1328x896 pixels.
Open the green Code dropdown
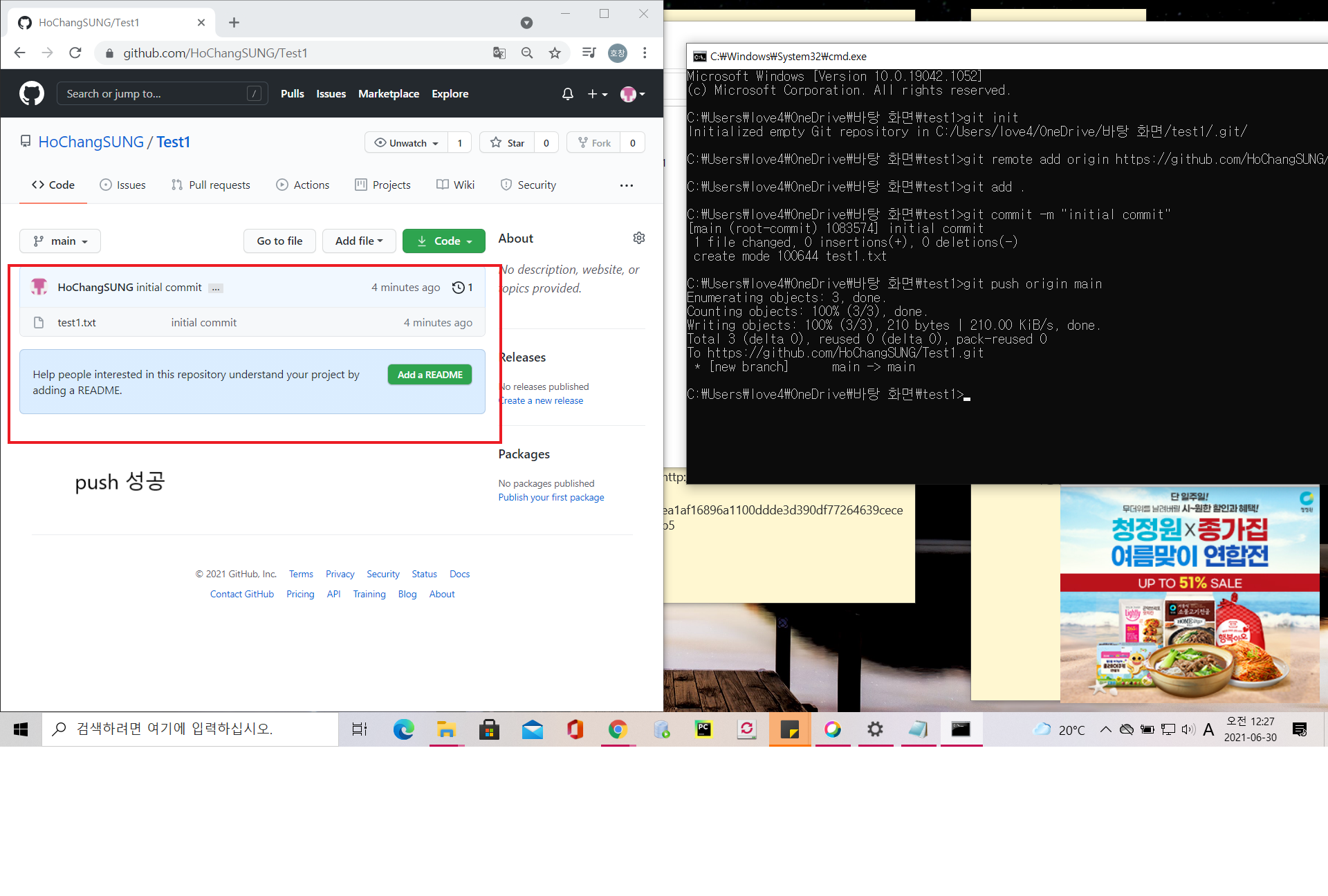tap(443, 241)
